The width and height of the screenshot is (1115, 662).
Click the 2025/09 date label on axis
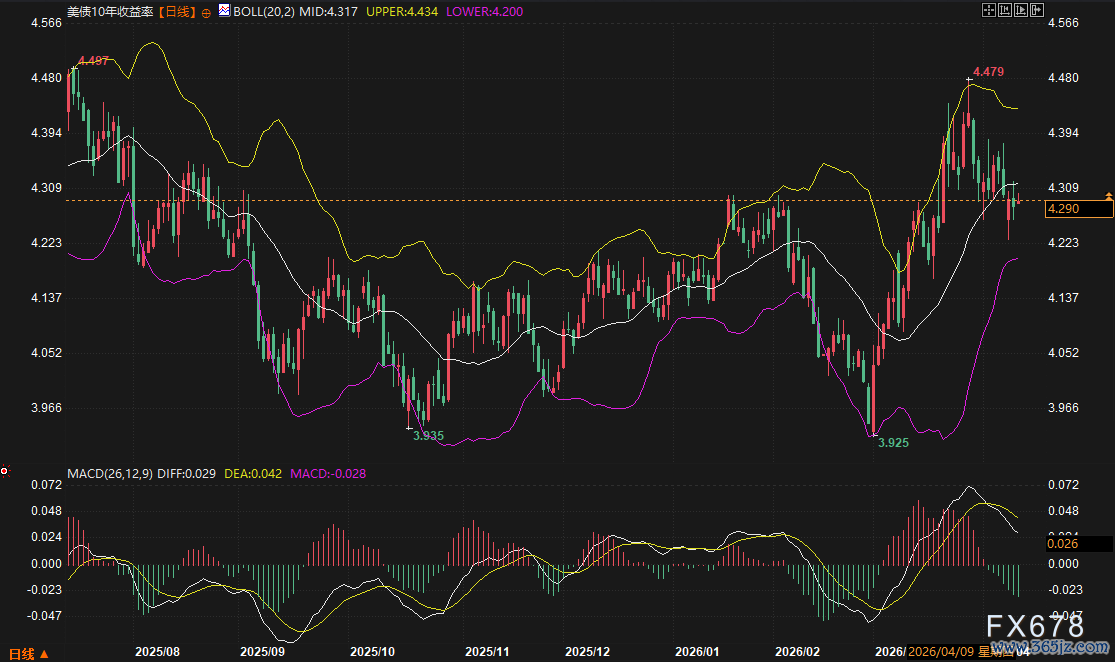pos(262,652)
